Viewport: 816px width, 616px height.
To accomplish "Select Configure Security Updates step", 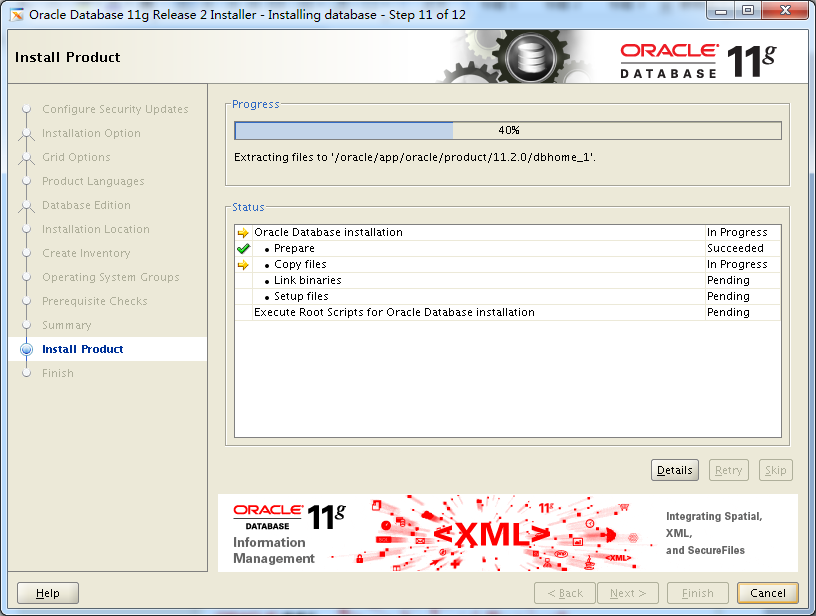I will (115, 109).
